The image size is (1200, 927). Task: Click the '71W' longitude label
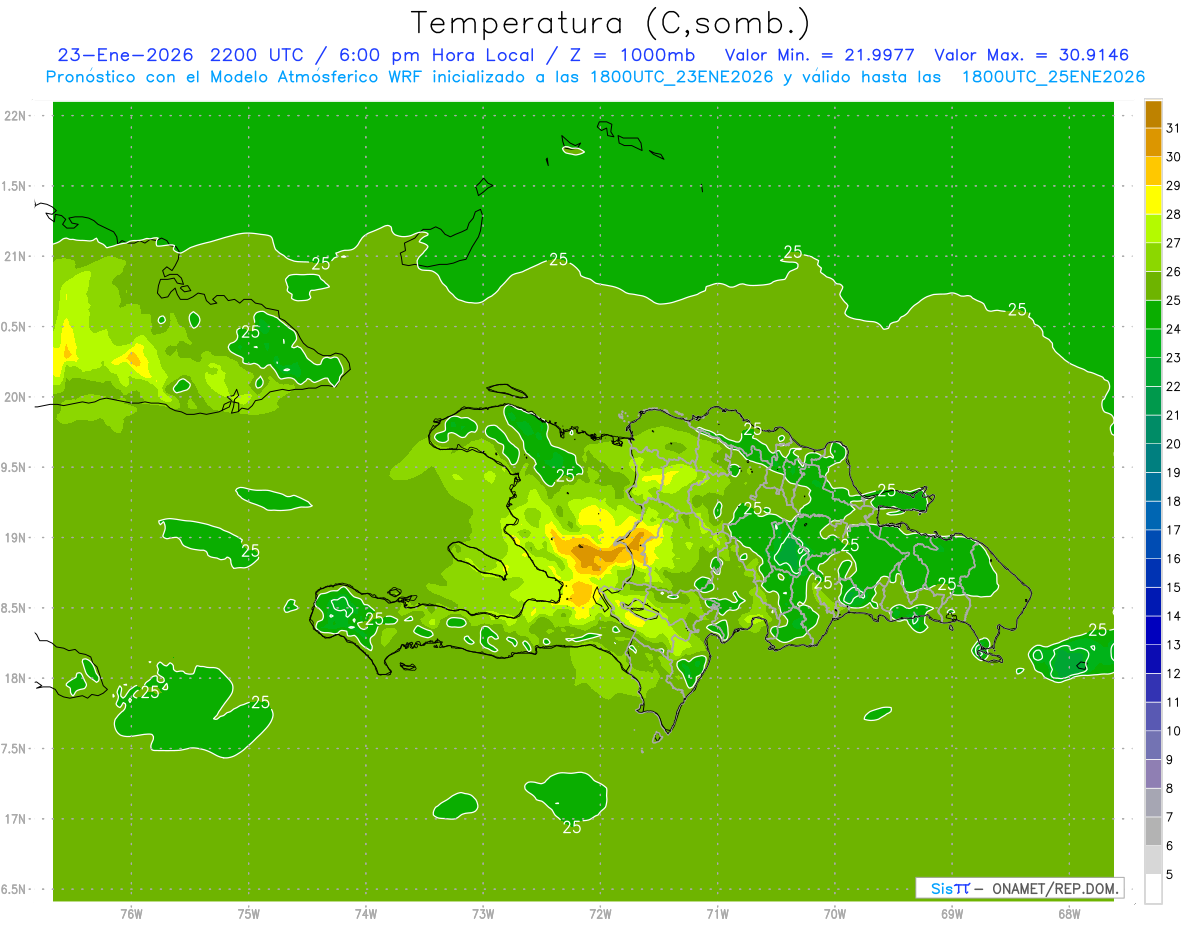pos(717,914)
